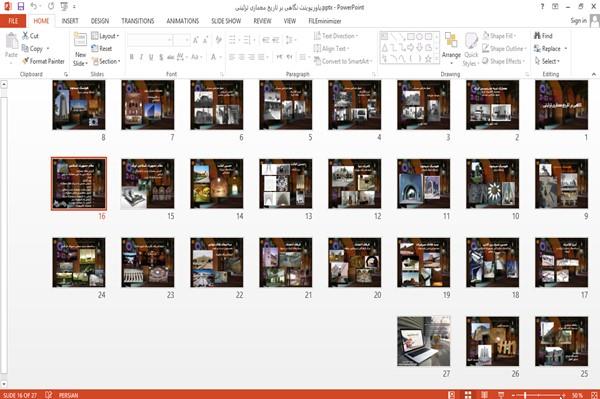This screenshot has width=600, height=399.
Task: Click the New Slide icon
Action: 80,39
